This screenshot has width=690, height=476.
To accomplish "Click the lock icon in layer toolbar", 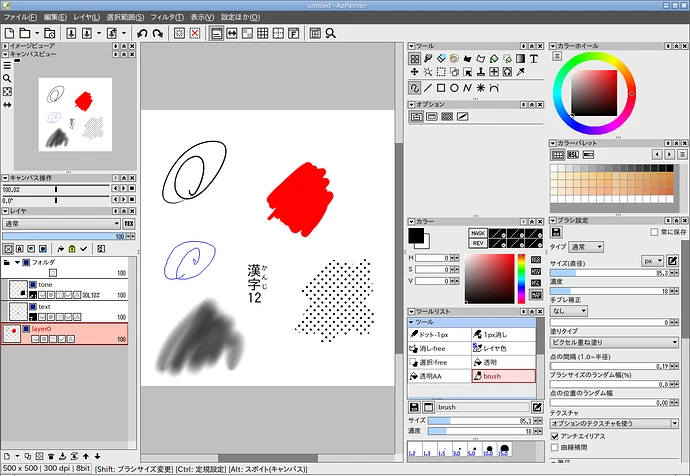I will [x=72, y=249].
